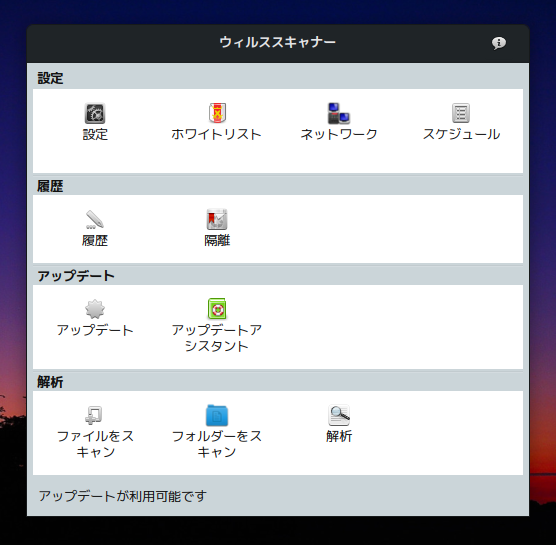
Task: Click the ホワイトリスト text label
Action: point(217,134)
